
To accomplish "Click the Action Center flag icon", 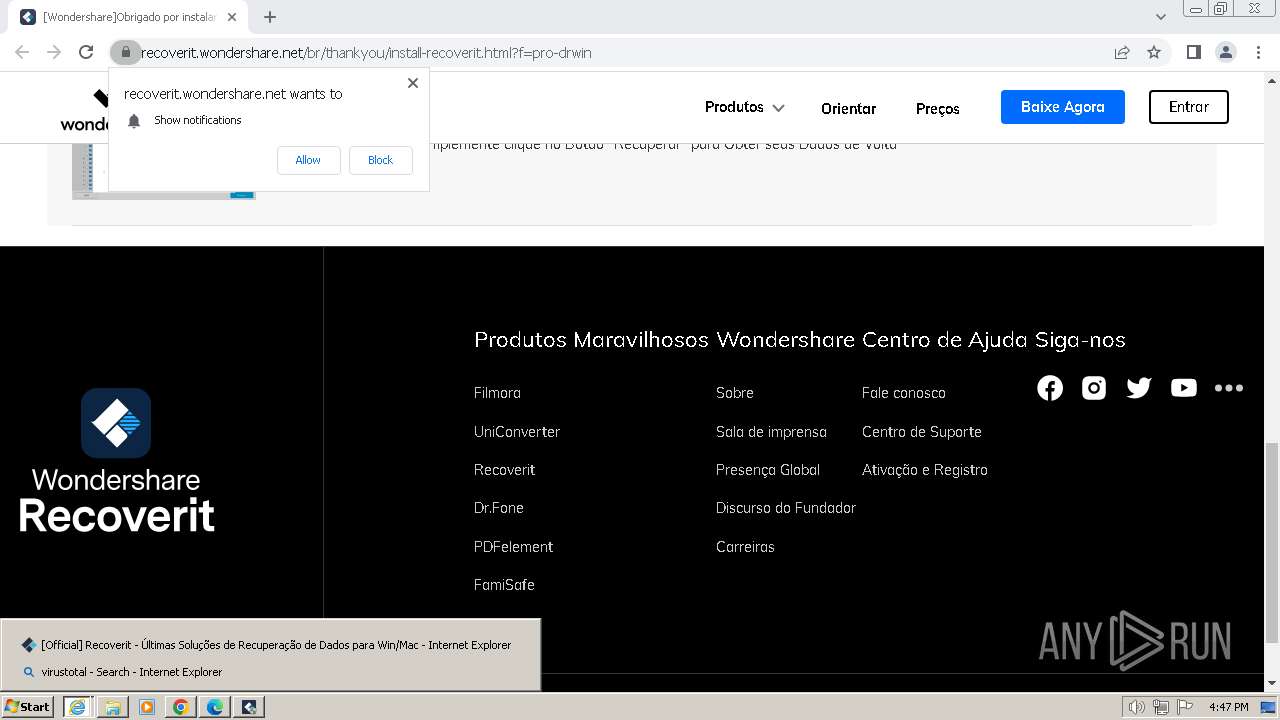I will tap(1184, 707).
